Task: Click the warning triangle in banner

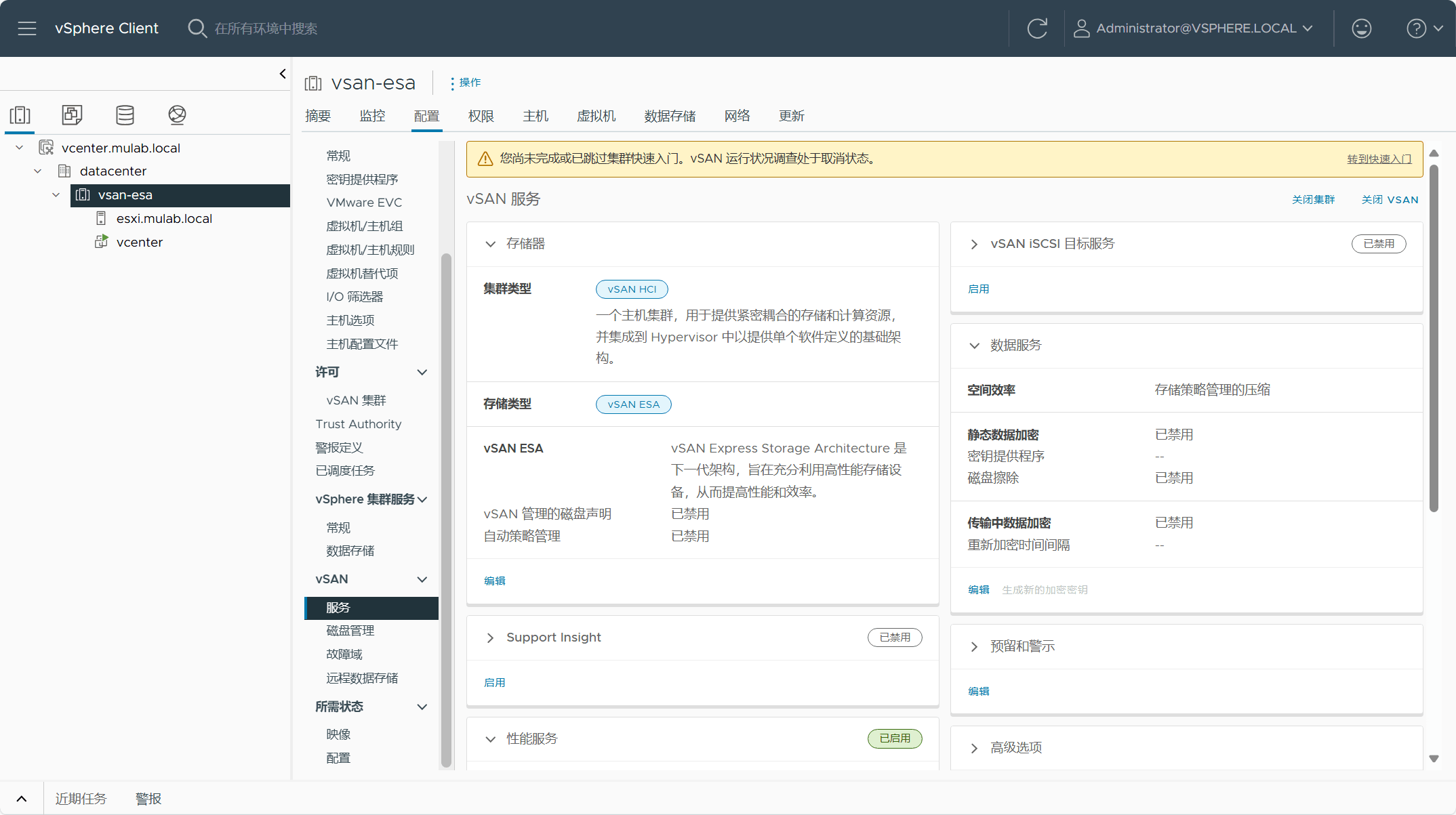Action: pyautogui.click(x=485, y=159)
